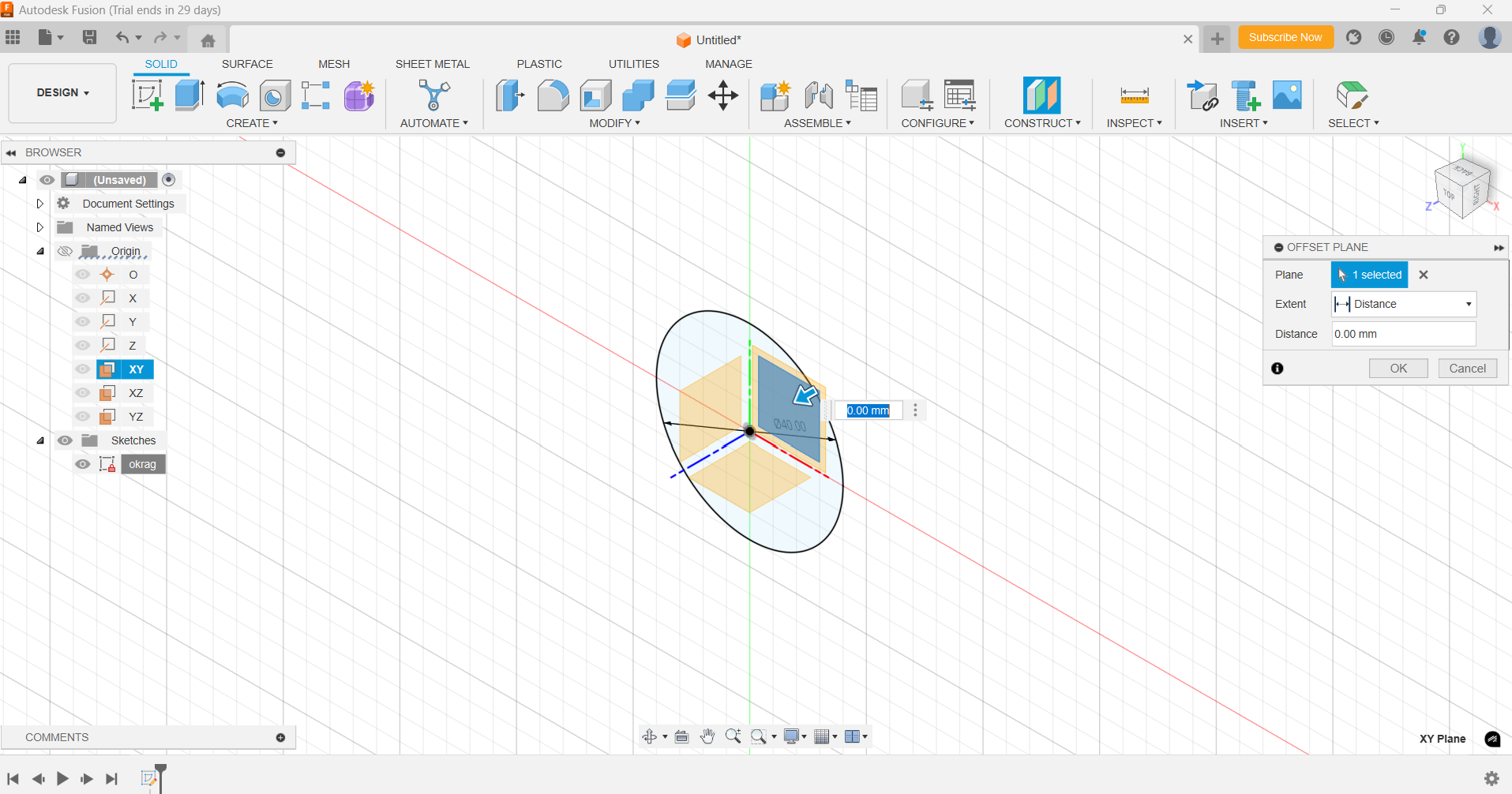Screen dimensions: 1512x794
Task: Expand the Document Settings node
Action: (x=39, y=204)
